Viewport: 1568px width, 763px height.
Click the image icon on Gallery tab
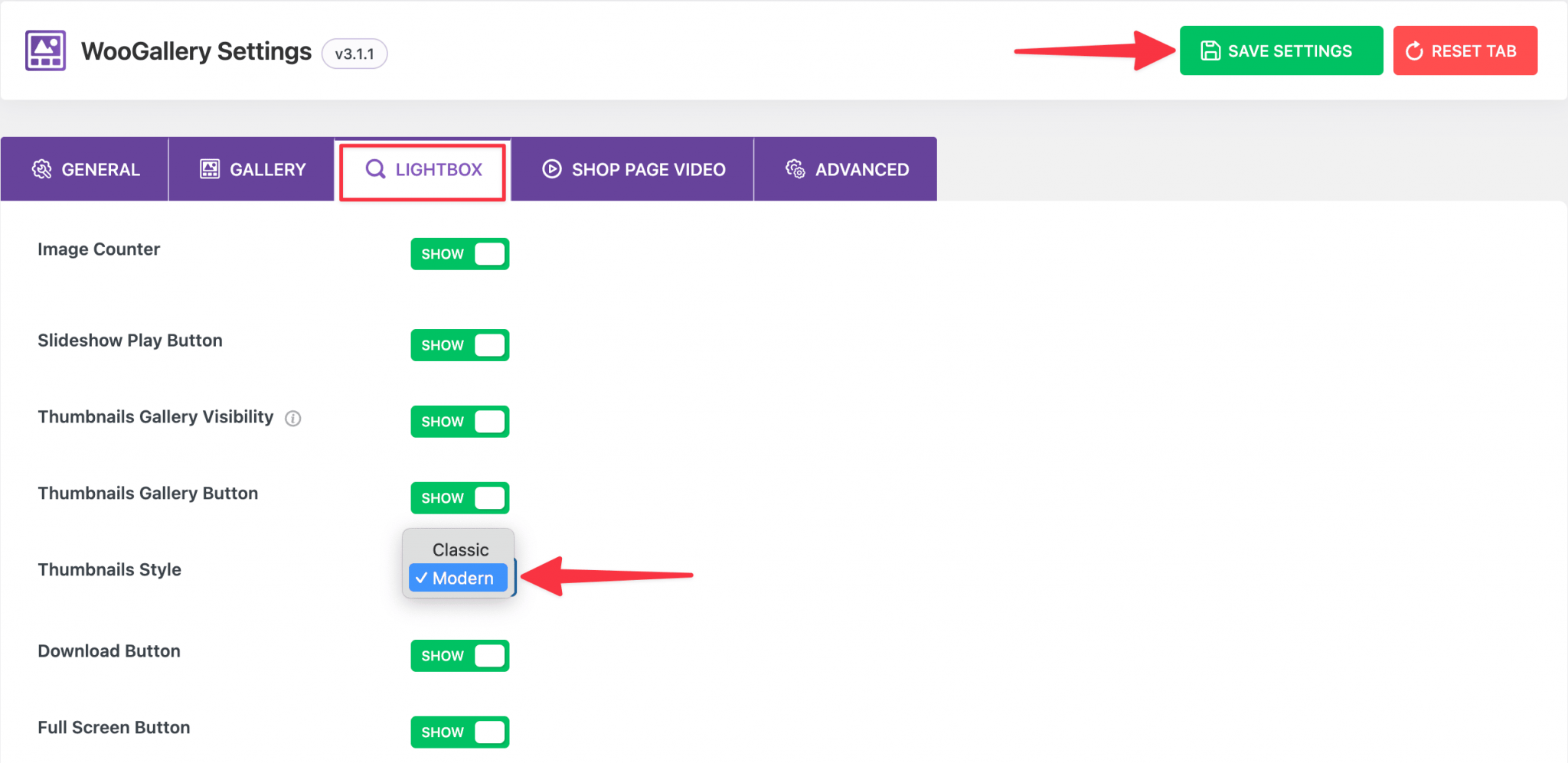[x=208, y=168]
